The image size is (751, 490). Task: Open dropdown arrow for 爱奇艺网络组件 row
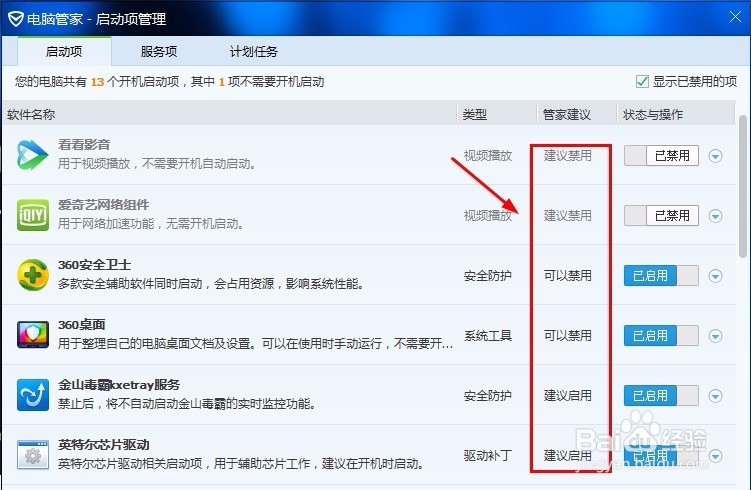(x=716, y=216)
